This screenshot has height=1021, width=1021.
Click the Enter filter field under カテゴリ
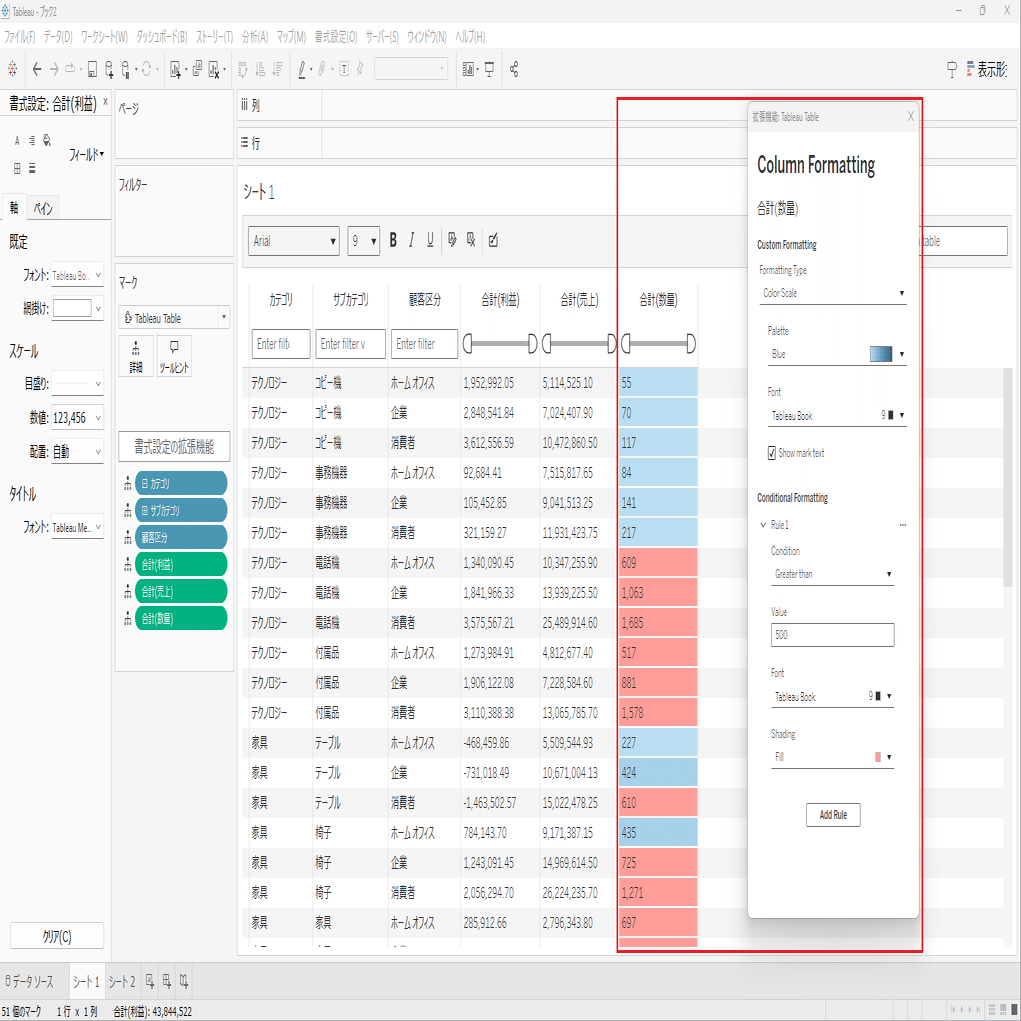click(x=280, y=343)
